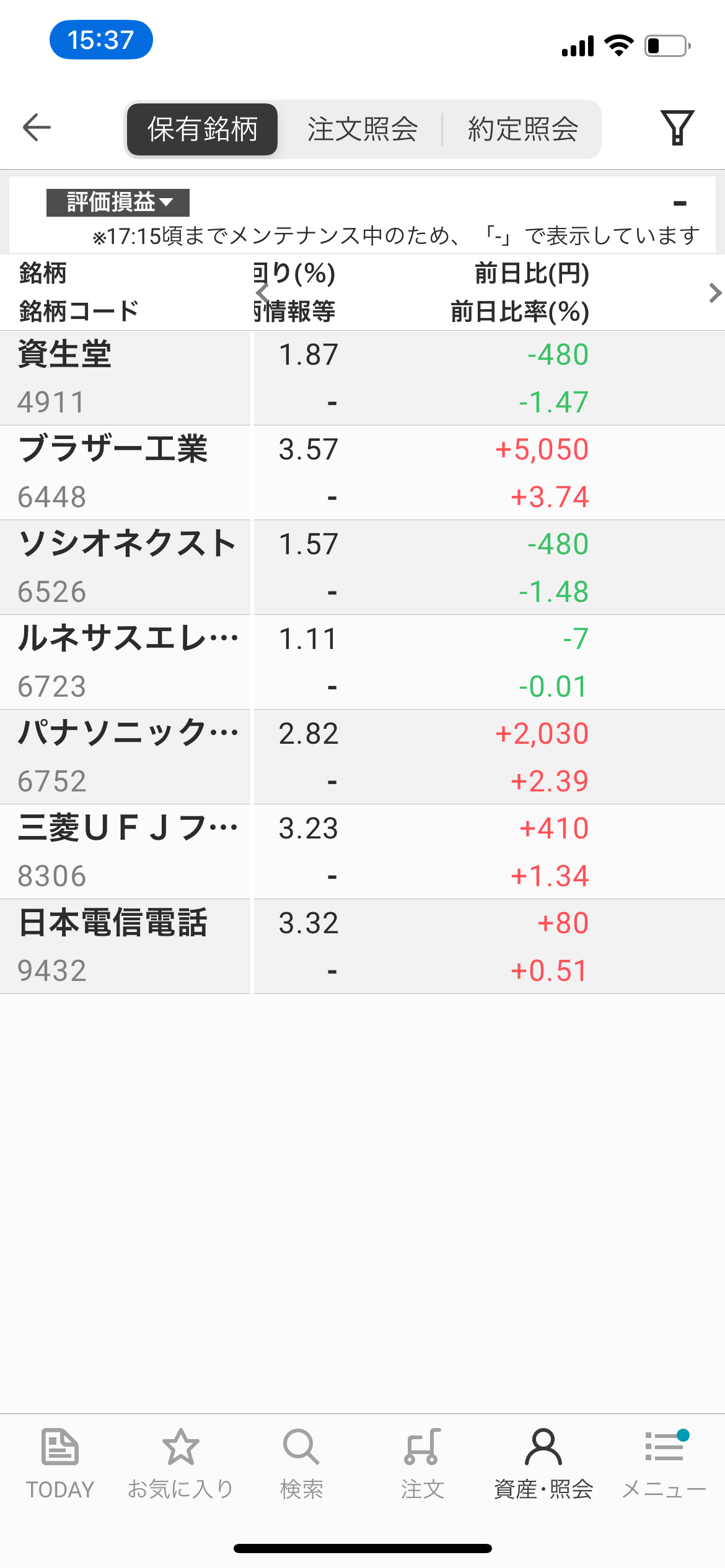Image resolution: width=725 pixels, height=1568 pixels.
Task: Switch to 保有銘柄 tab
Action: coord(202,129)
